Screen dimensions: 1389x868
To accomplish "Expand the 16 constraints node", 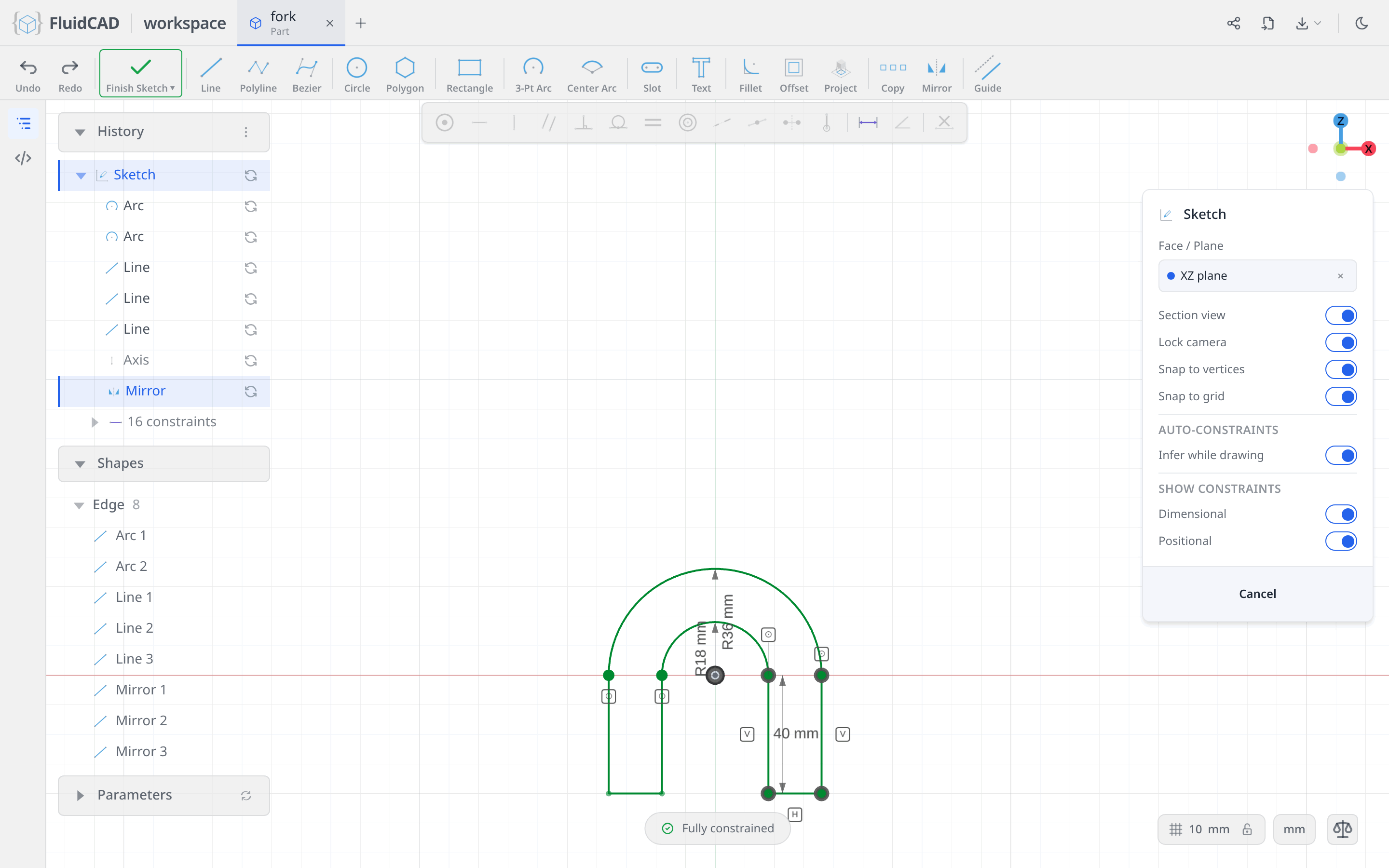I will click(x=95, y=422).
